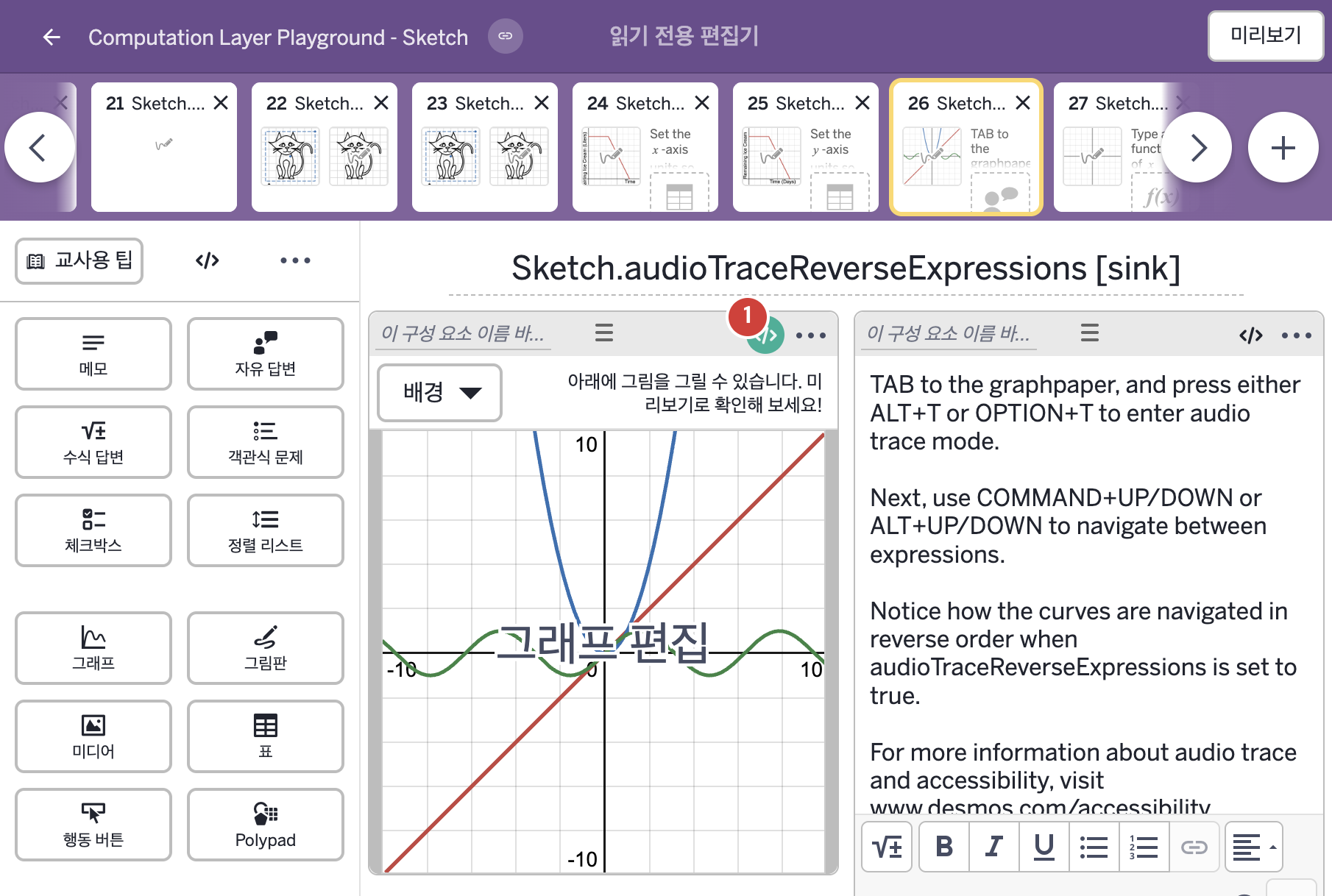This screenshot has height=896, width=1332.
Task: Open the text alignment dropdown
Action: coord(1254,847)
